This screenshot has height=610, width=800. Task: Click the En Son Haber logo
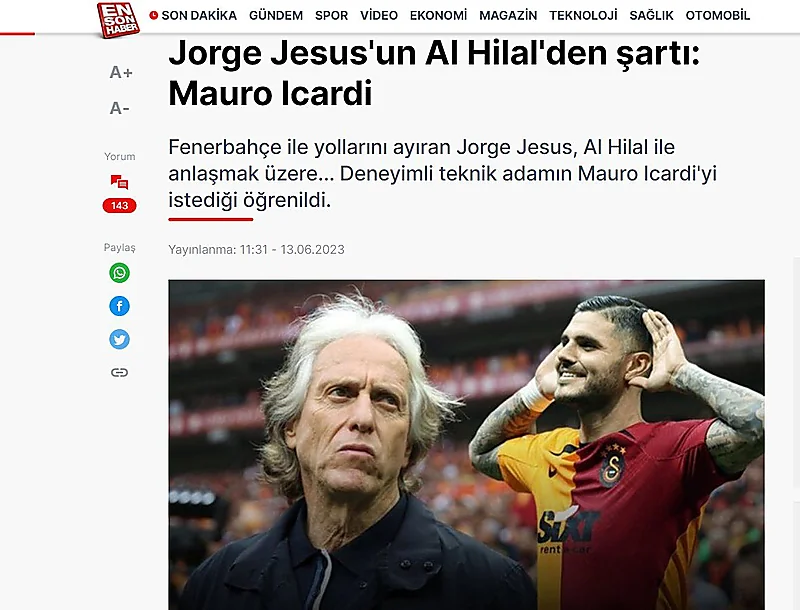pyautogui.click(x=118, y=20)
